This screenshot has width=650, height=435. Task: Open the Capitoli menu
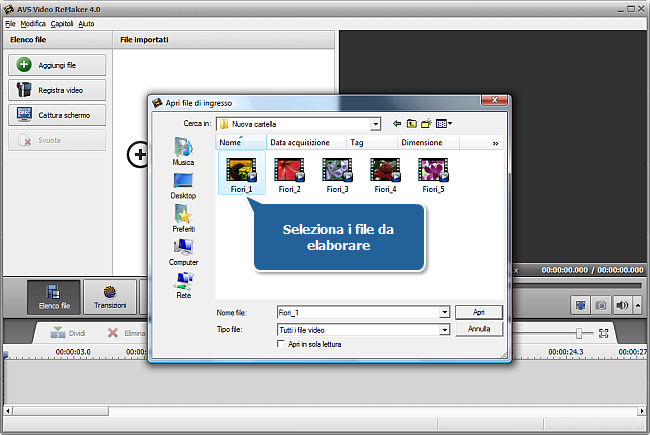(x=62, y=24)
